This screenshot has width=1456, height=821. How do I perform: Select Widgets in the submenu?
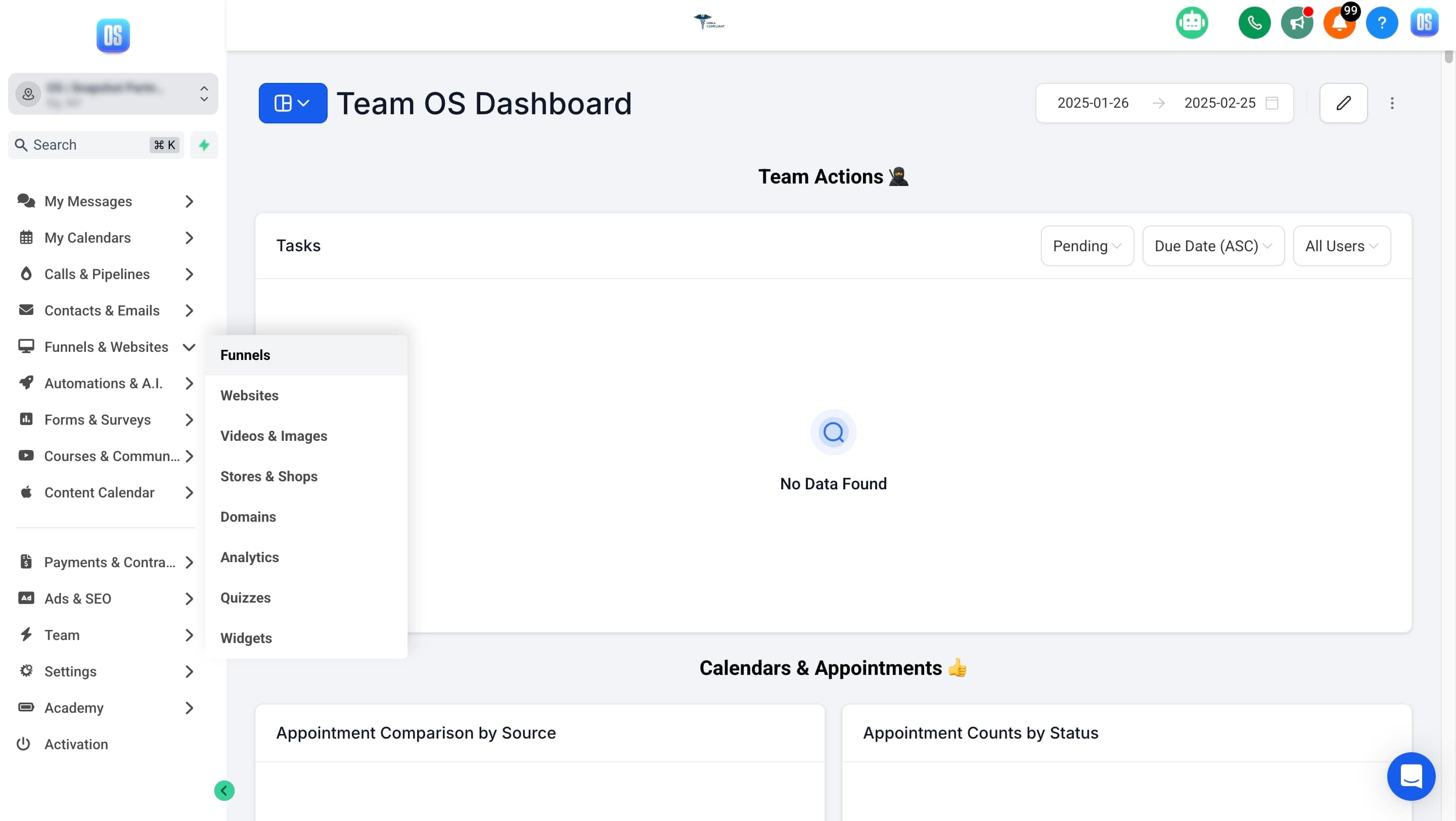pyautogui.click(x=306, y=638)
